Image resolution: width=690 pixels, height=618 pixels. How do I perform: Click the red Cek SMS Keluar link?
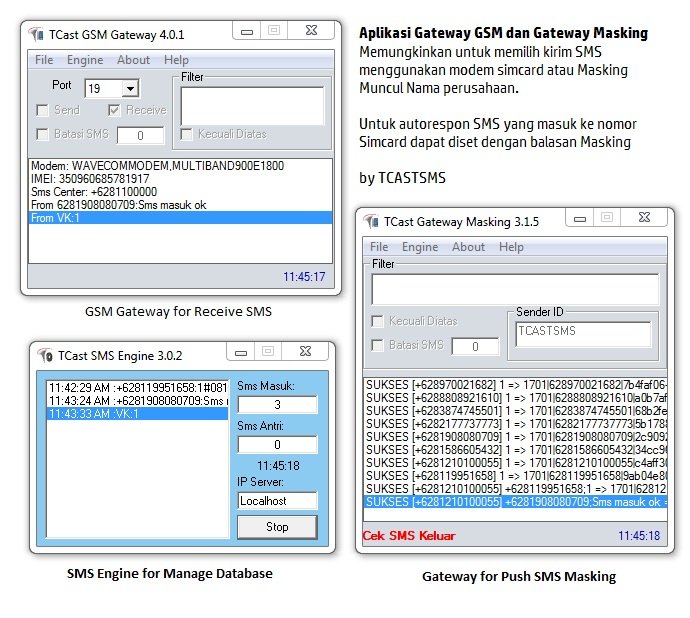pyautogui.click(x=409, y=536)
